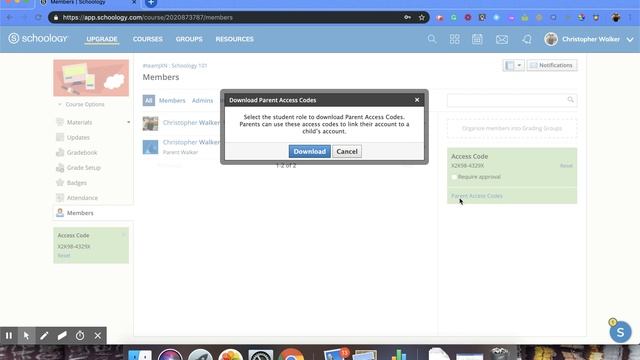The height and width of the screenshot is (360, 640).
Task: Open the calendar icon in header
Action: (477, 39)
